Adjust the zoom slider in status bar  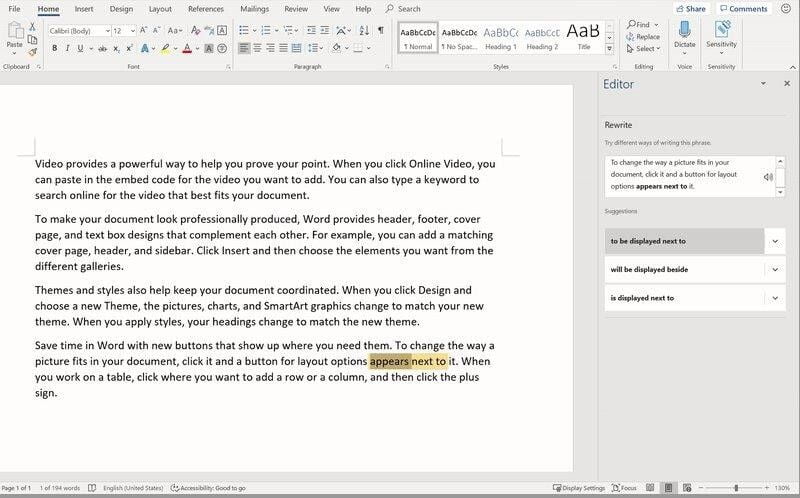tap(737, 488)
